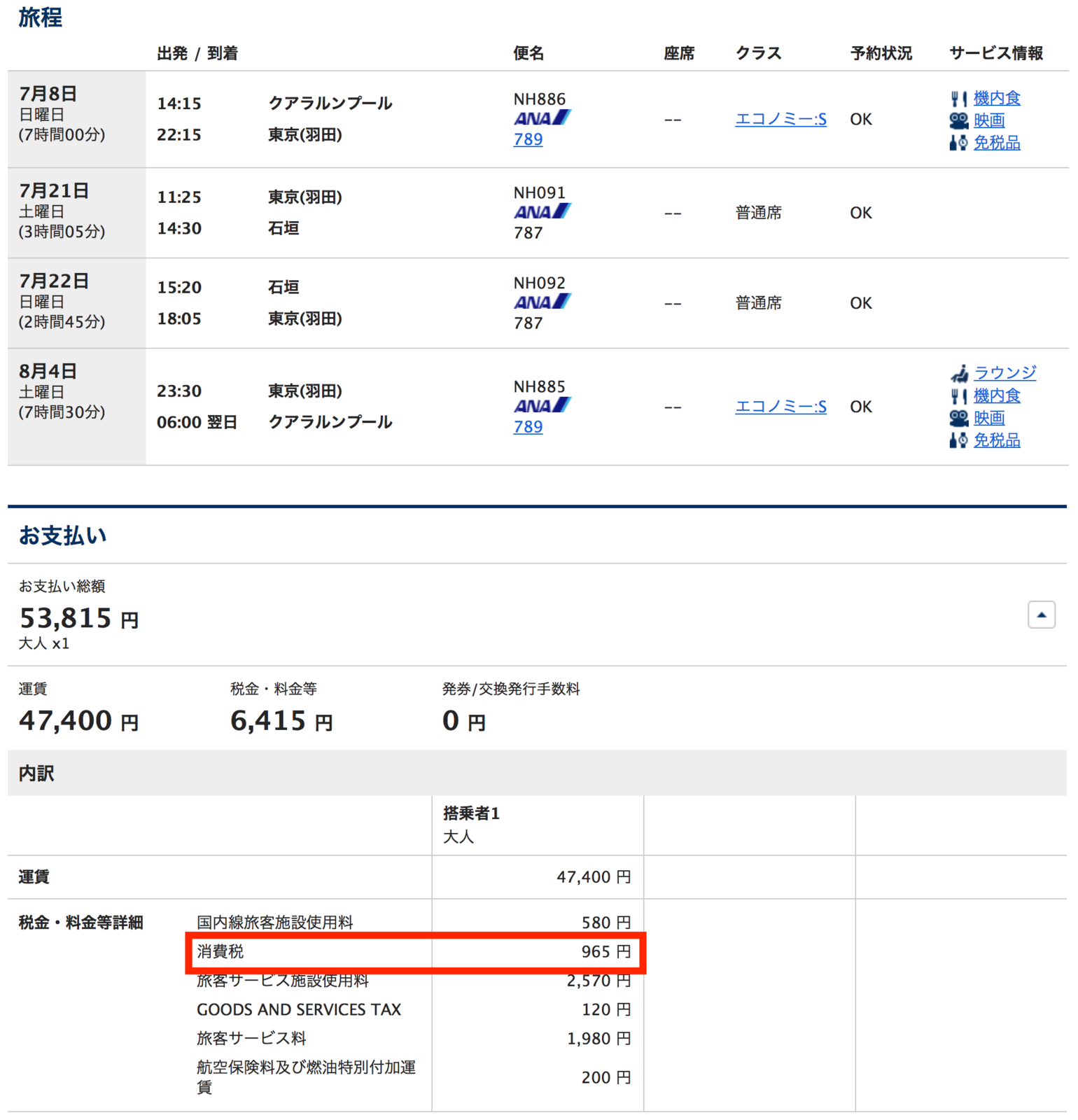Screen dimensions: 1078x1120
Task: Click the highlighted 消費税 965 円 row
Action: (x=416, y=952)
